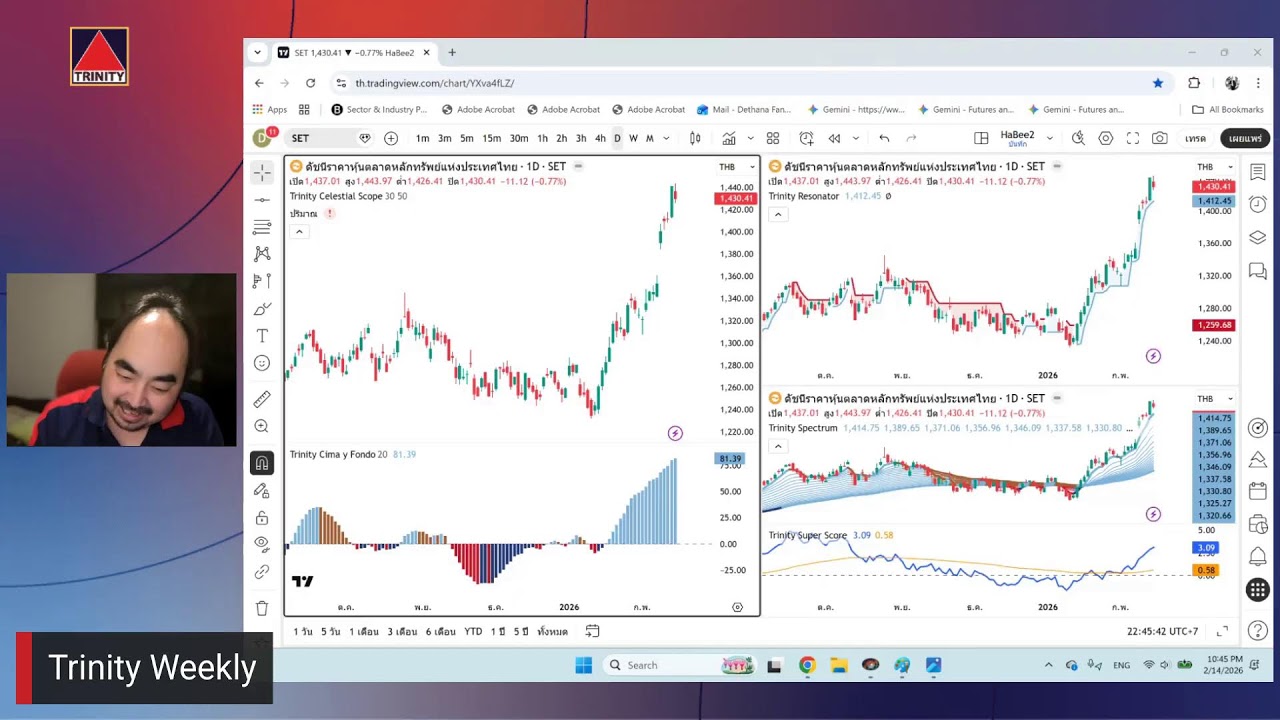Activate the zoom in tool
Image resolution: width=1280 pixels, height=720 pixels.
[x=262, y=426]
